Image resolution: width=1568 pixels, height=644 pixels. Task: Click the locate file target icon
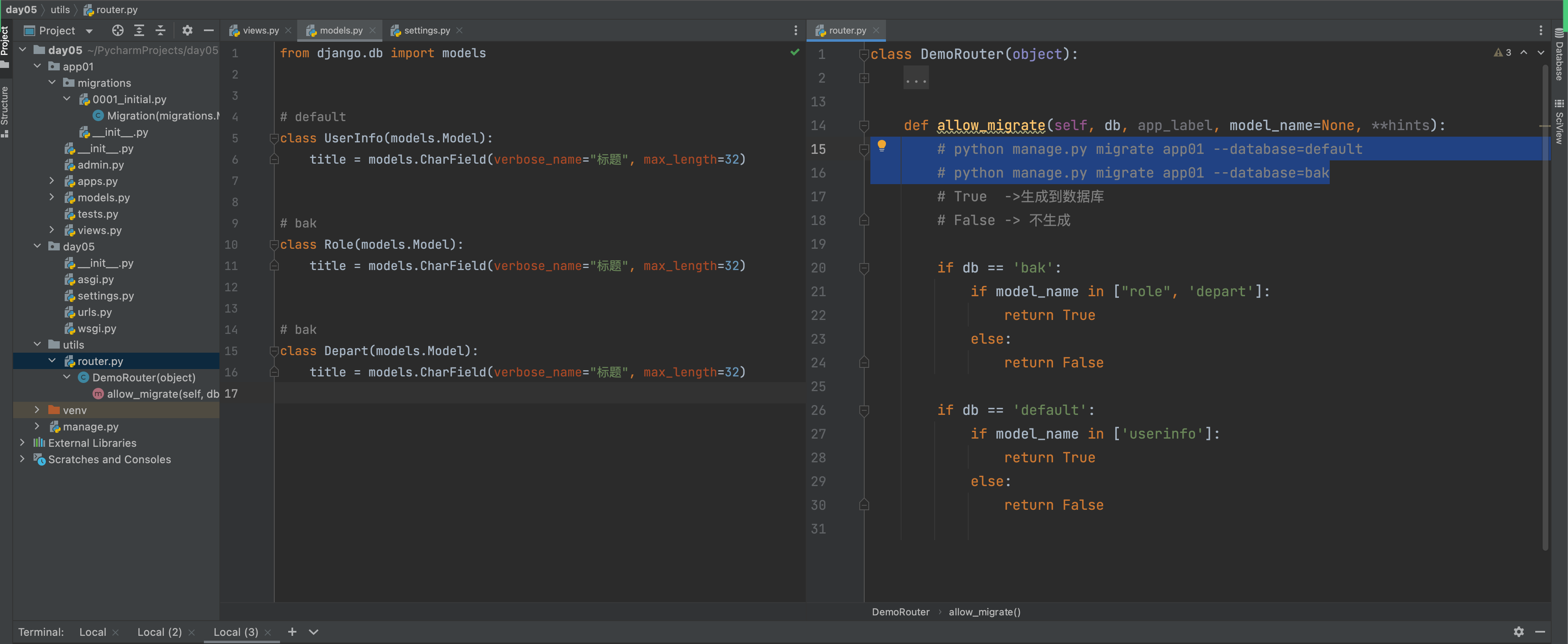click(117, 30)
